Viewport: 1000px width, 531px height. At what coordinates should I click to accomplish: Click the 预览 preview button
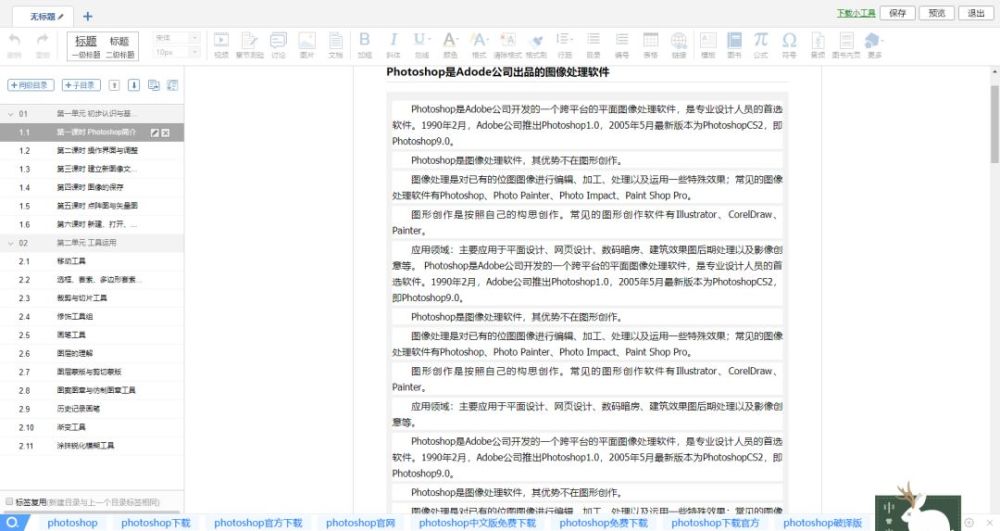click(x=937, y=13)
